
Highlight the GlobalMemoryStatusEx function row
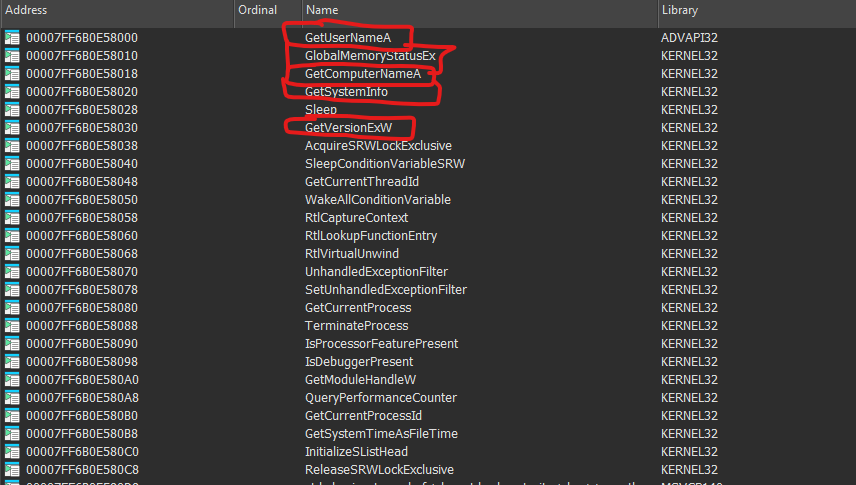tap(370, 56)
